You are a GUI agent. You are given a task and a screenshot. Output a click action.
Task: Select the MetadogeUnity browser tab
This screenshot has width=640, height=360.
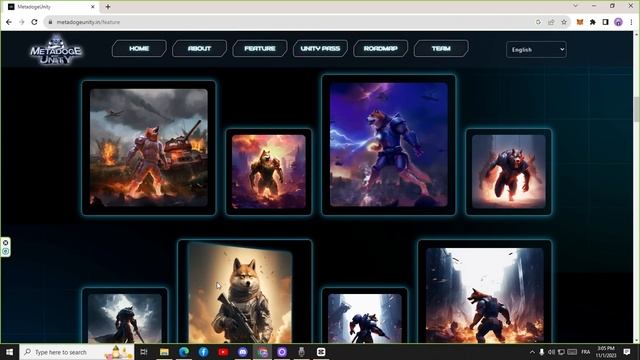(51, 7)
